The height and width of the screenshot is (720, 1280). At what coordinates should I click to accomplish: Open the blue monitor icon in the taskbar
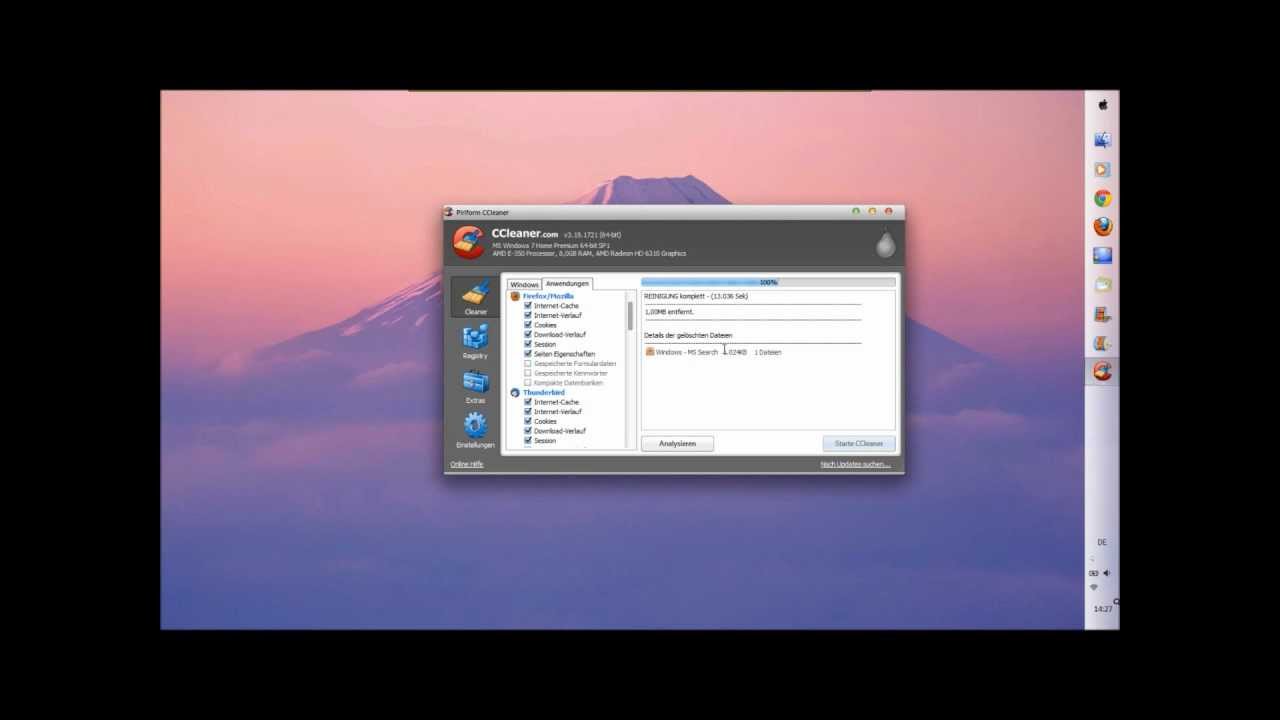click(1102, 256)
